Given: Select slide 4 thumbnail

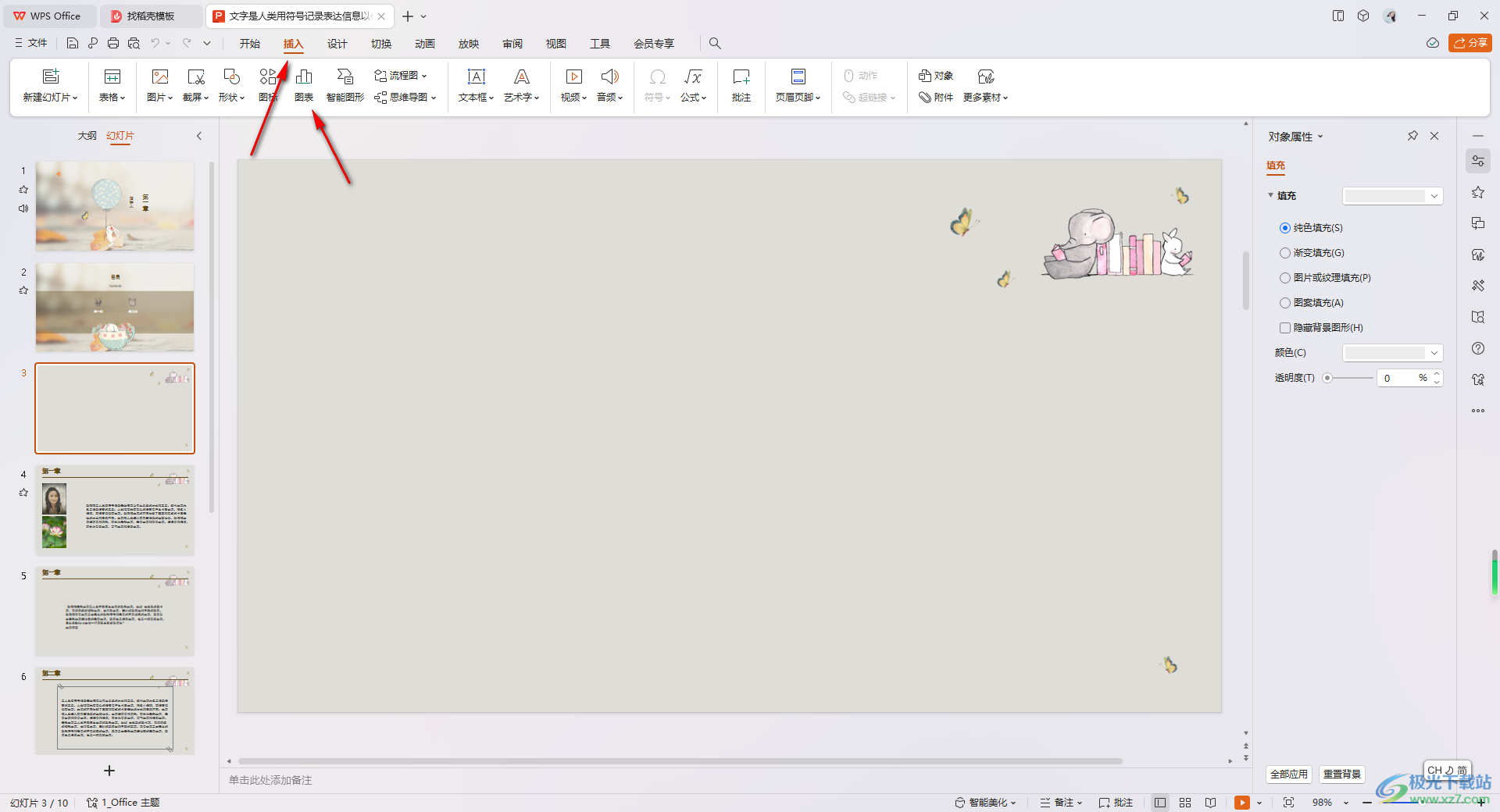Looking at the screenshot, I should point(115,510).
